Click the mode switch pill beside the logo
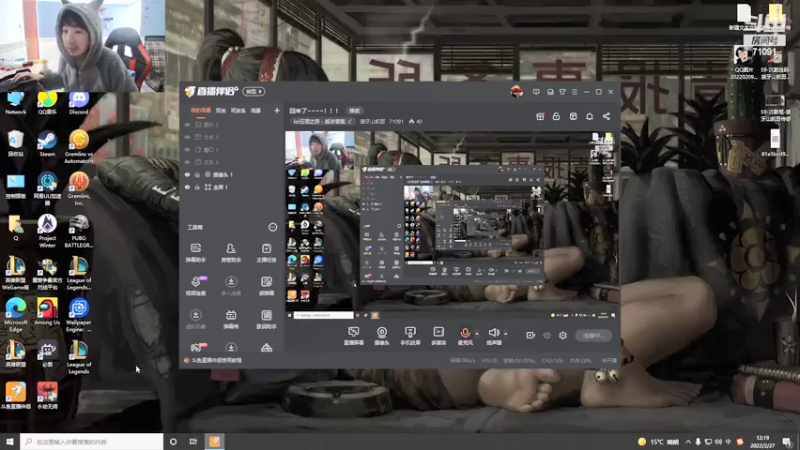800x450 pixels. point(254,91)
